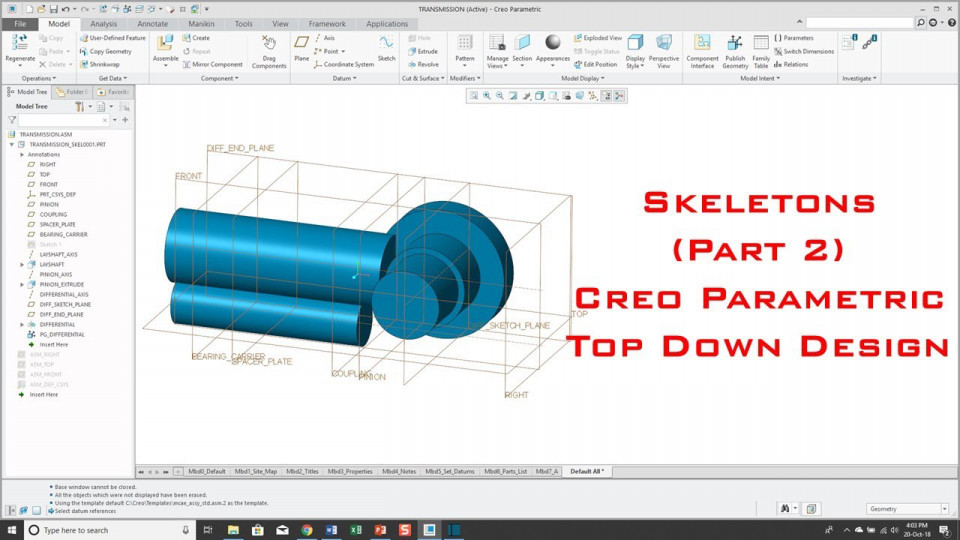Select the Mbd4_Notes view tab

[399, 471]
